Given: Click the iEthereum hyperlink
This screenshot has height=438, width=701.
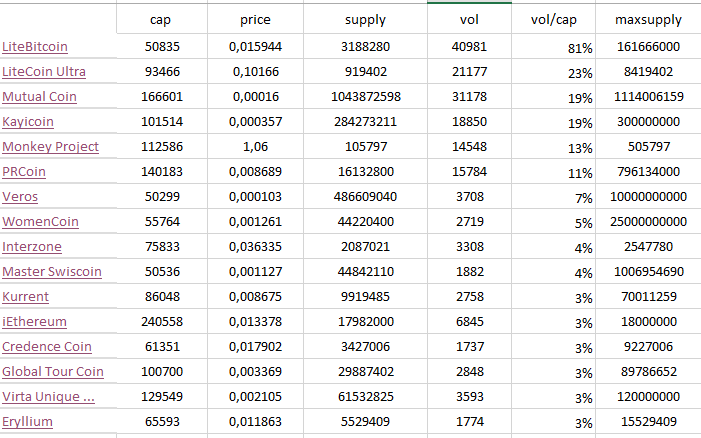Looking at the screenshot, I should point(35,322).
